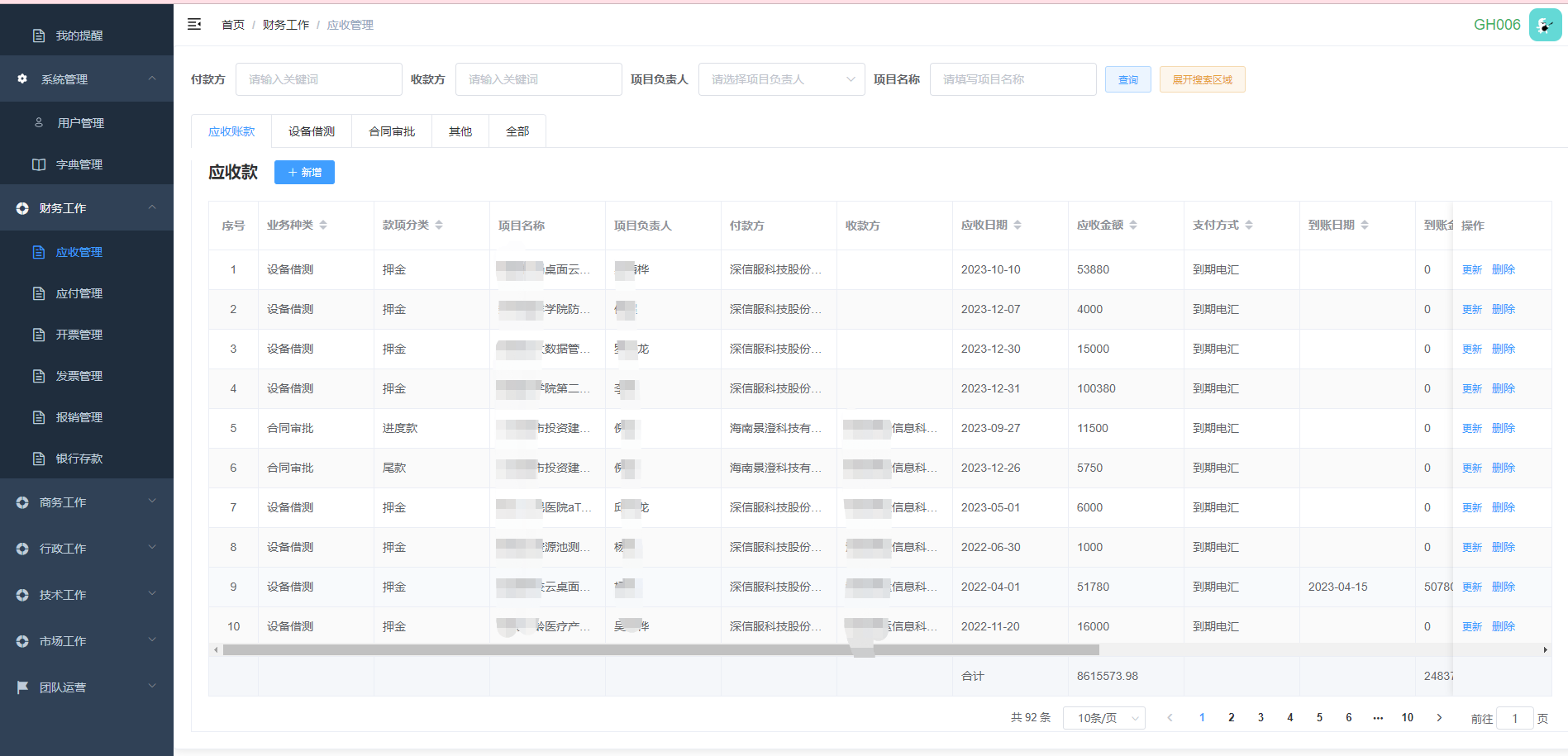Click the 技术工作 circle icon

pyautogui.click(x=22, y=595)
